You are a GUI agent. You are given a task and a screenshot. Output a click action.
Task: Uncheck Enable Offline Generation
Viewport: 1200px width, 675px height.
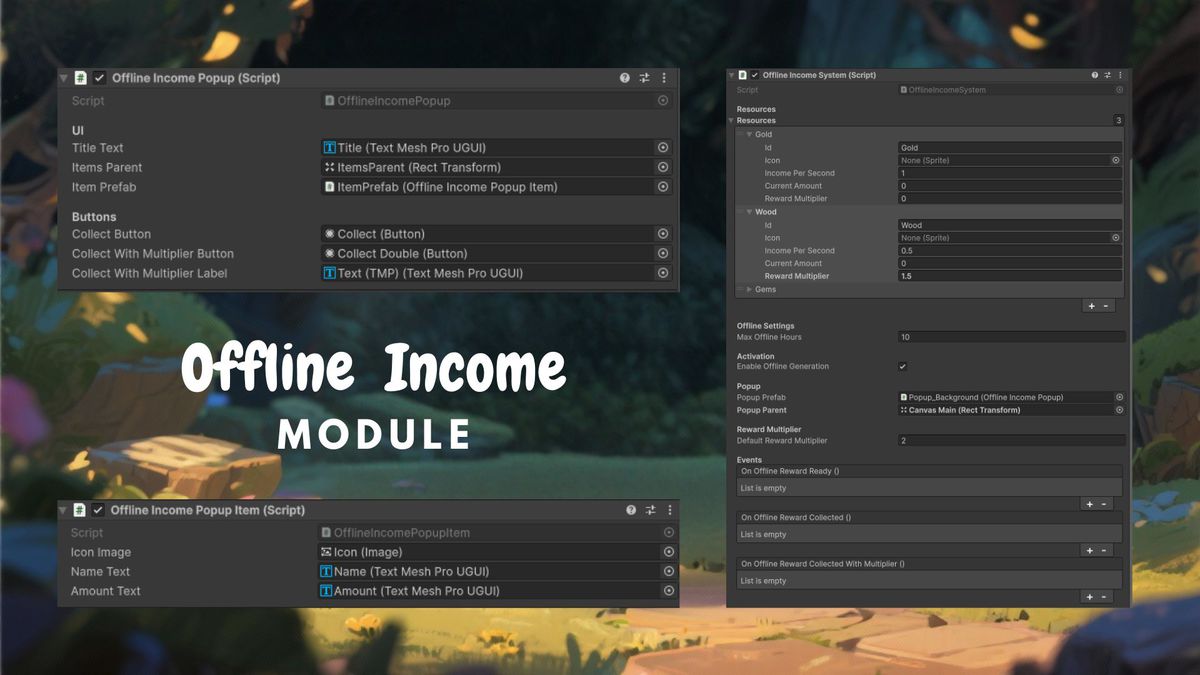903,366
